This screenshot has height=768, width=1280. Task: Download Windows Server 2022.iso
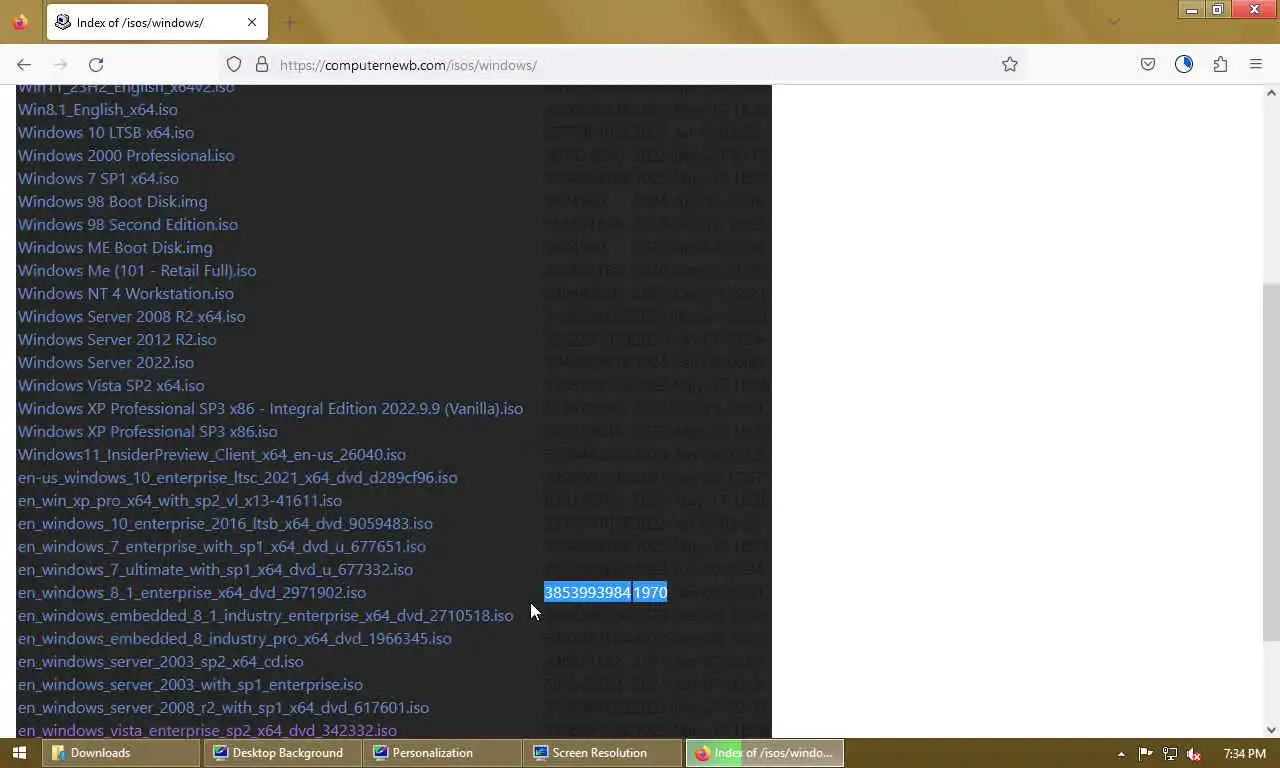point(105,362)
